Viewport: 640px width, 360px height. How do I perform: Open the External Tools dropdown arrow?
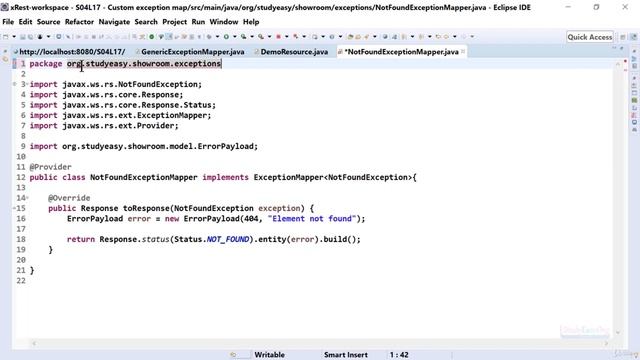pos(269,37)
